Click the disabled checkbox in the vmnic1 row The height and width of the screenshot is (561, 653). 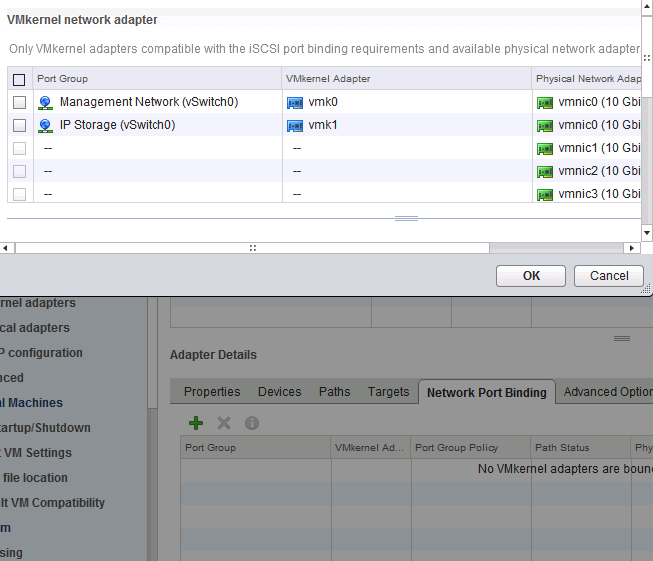[x=19, y=148]
